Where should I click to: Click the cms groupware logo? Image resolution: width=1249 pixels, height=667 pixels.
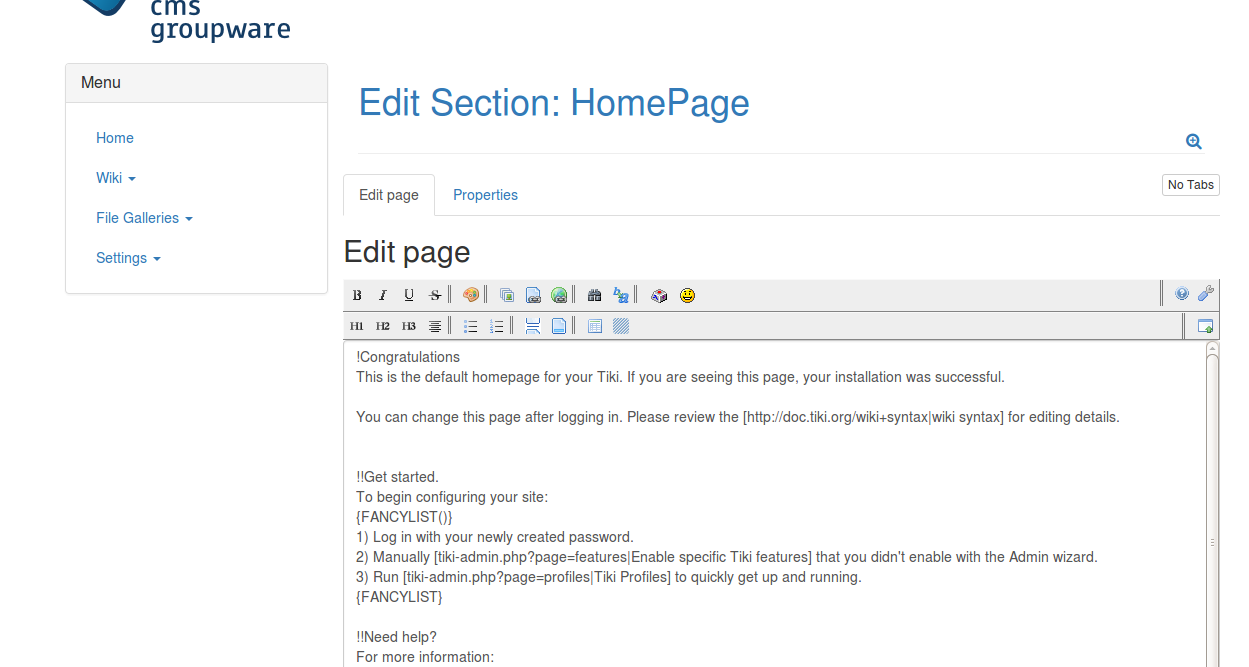(x=185, y=21)
